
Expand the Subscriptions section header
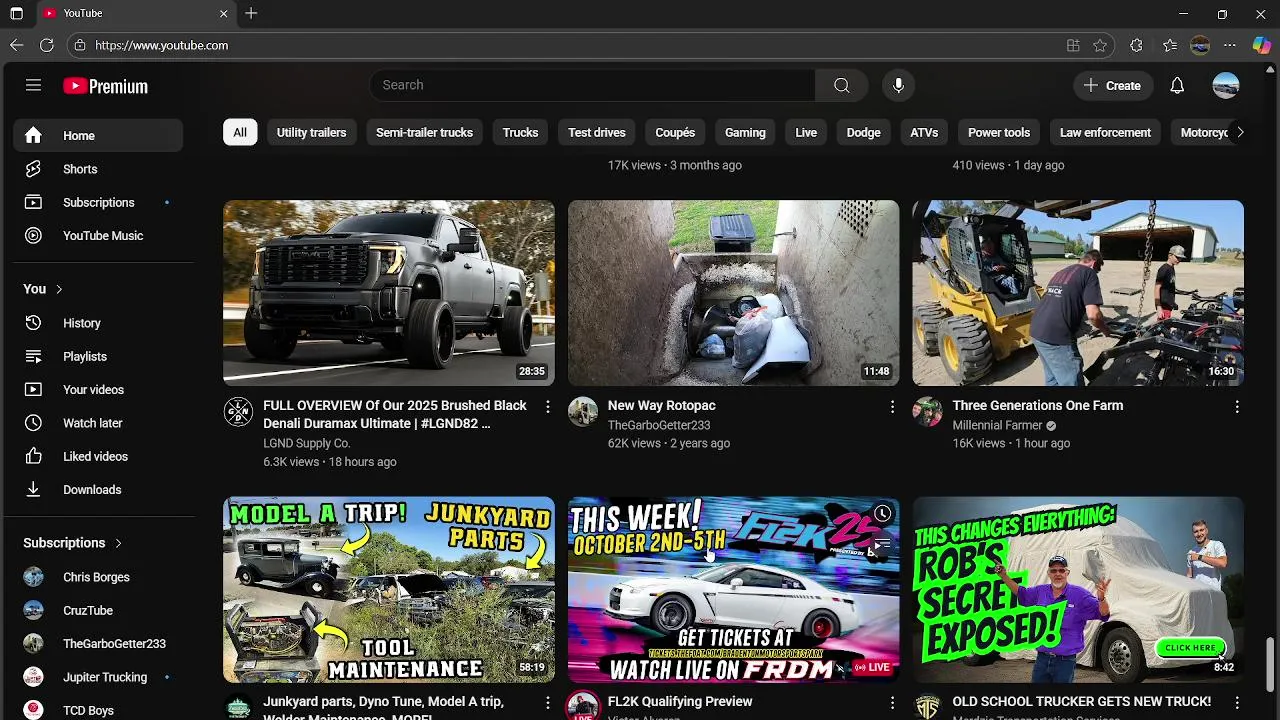[72, 543]
